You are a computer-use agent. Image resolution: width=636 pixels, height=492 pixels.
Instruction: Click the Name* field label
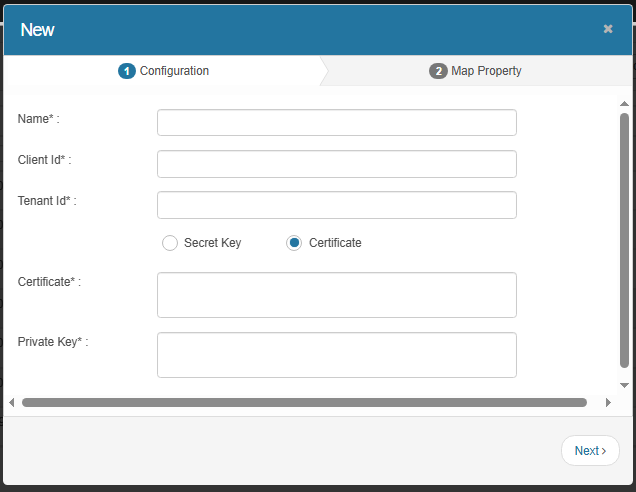(x=38, y=119)
